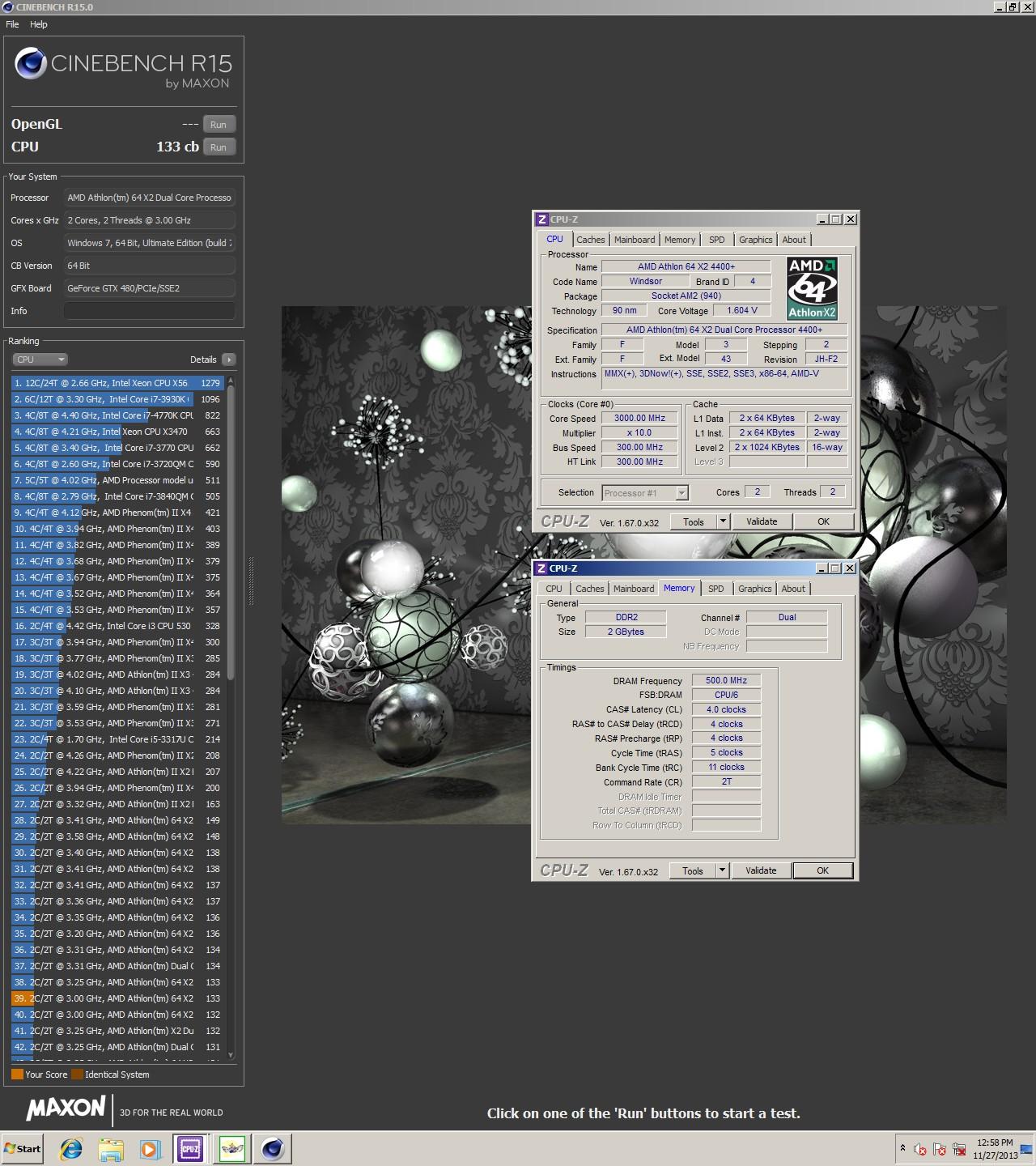The image size is (1036, 1166).
Task: Open the CPU ranking dropdown
Action: (x=40, y=360)
